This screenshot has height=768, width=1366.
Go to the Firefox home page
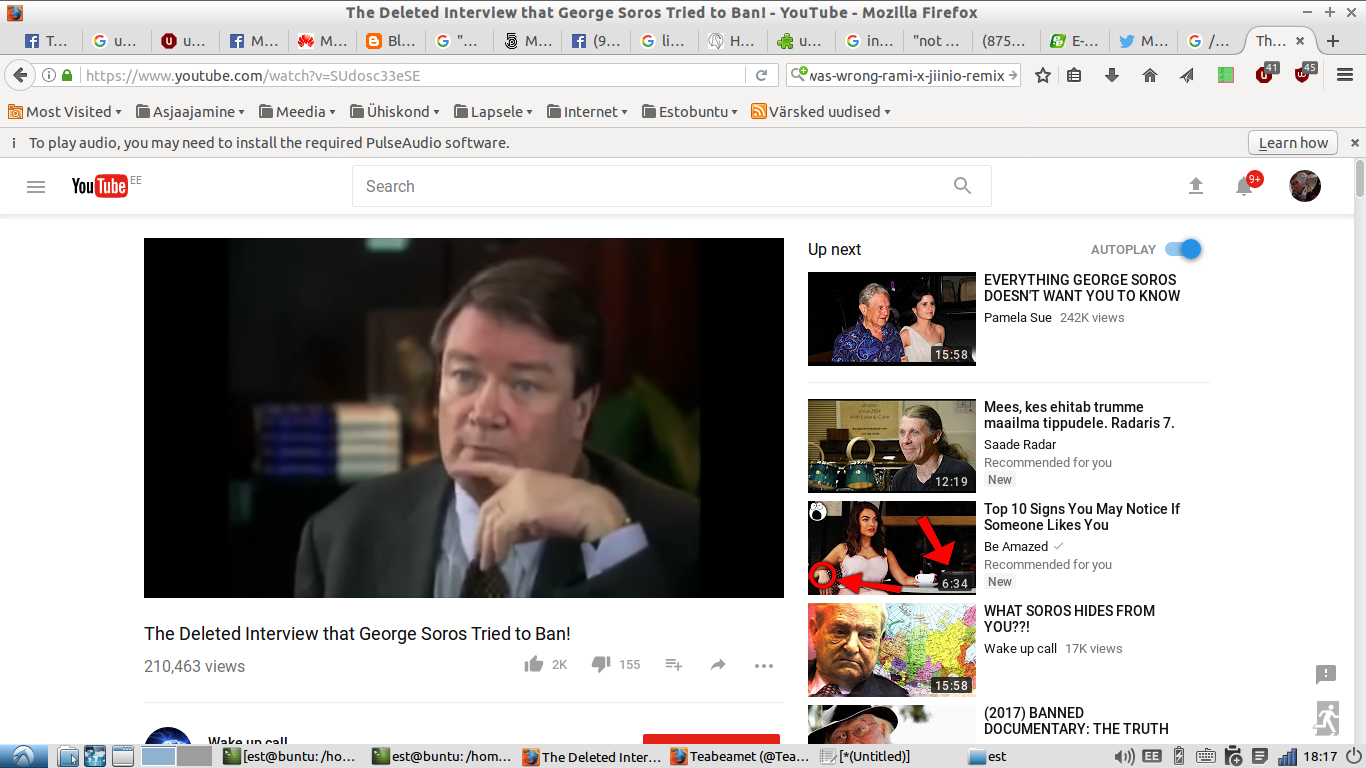[1149, 75]
